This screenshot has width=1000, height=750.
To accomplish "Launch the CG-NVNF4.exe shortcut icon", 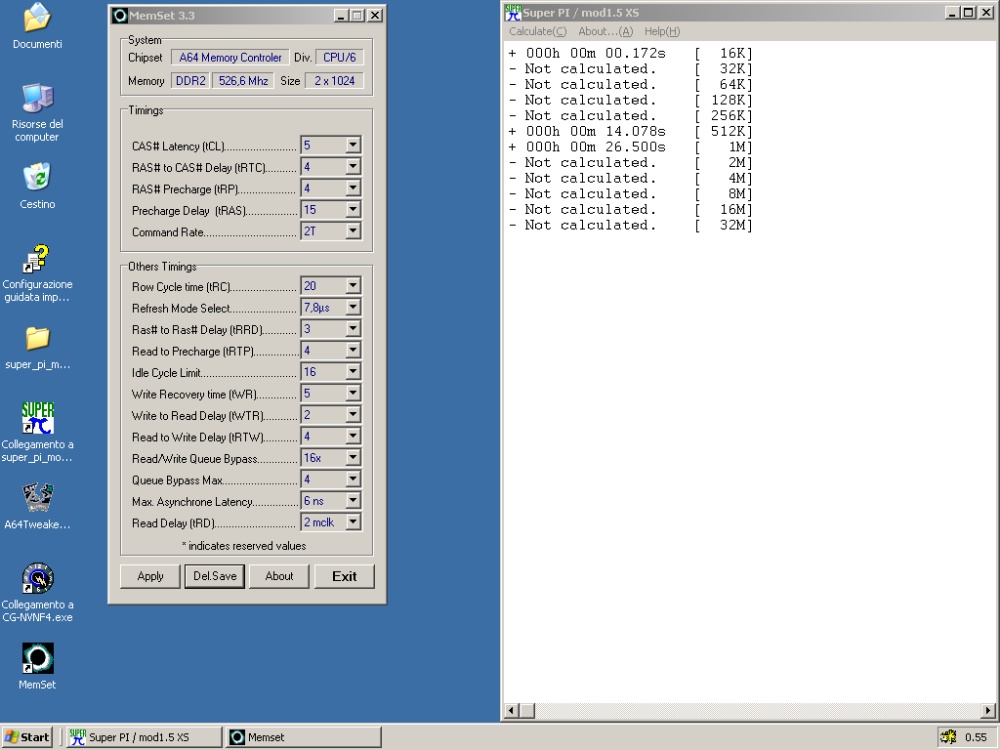I will coord(38,578).
